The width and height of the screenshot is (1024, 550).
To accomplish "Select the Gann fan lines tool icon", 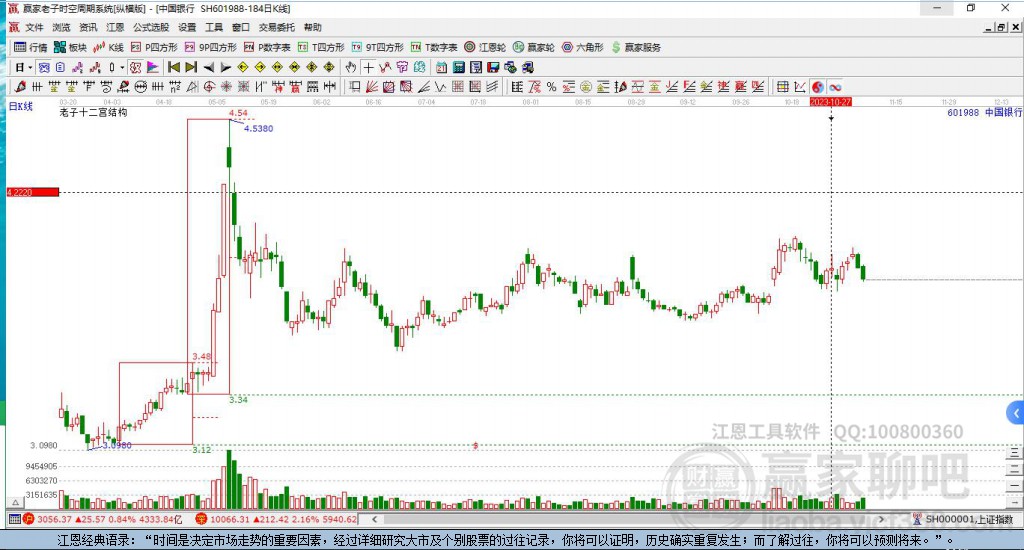I will click(372, 87).
